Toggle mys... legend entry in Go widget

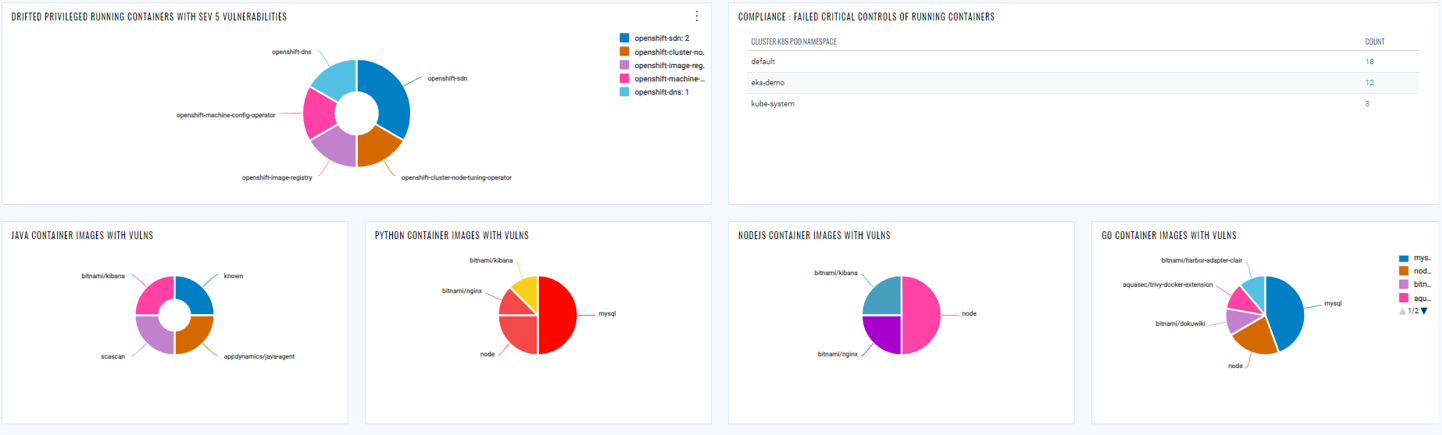click(x=1415, y=258)
